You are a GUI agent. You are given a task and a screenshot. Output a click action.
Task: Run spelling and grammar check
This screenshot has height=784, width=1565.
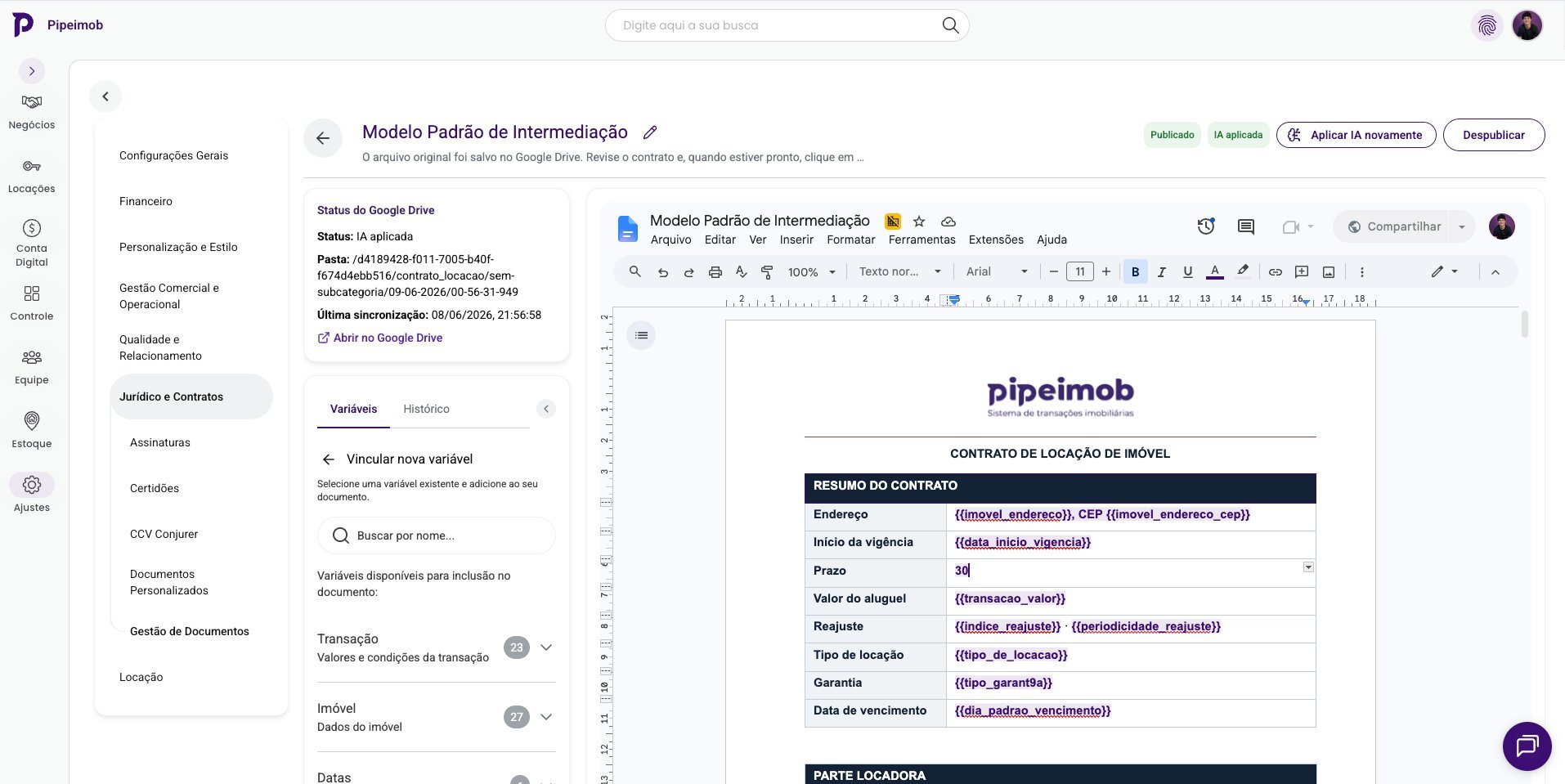point(741,272)
